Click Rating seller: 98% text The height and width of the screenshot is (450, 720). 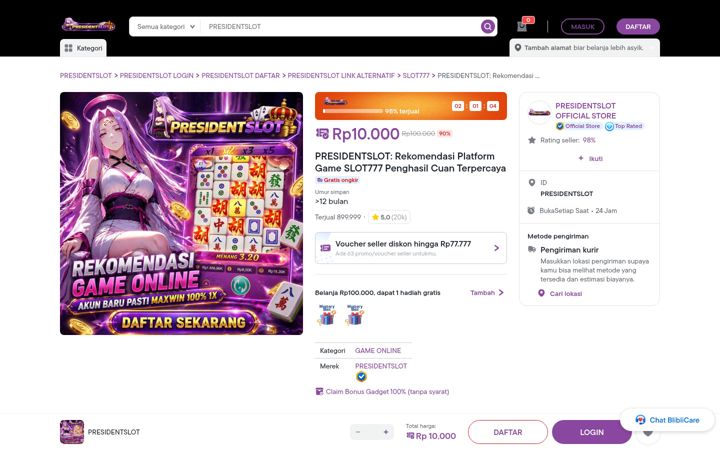tap(568, 140)
